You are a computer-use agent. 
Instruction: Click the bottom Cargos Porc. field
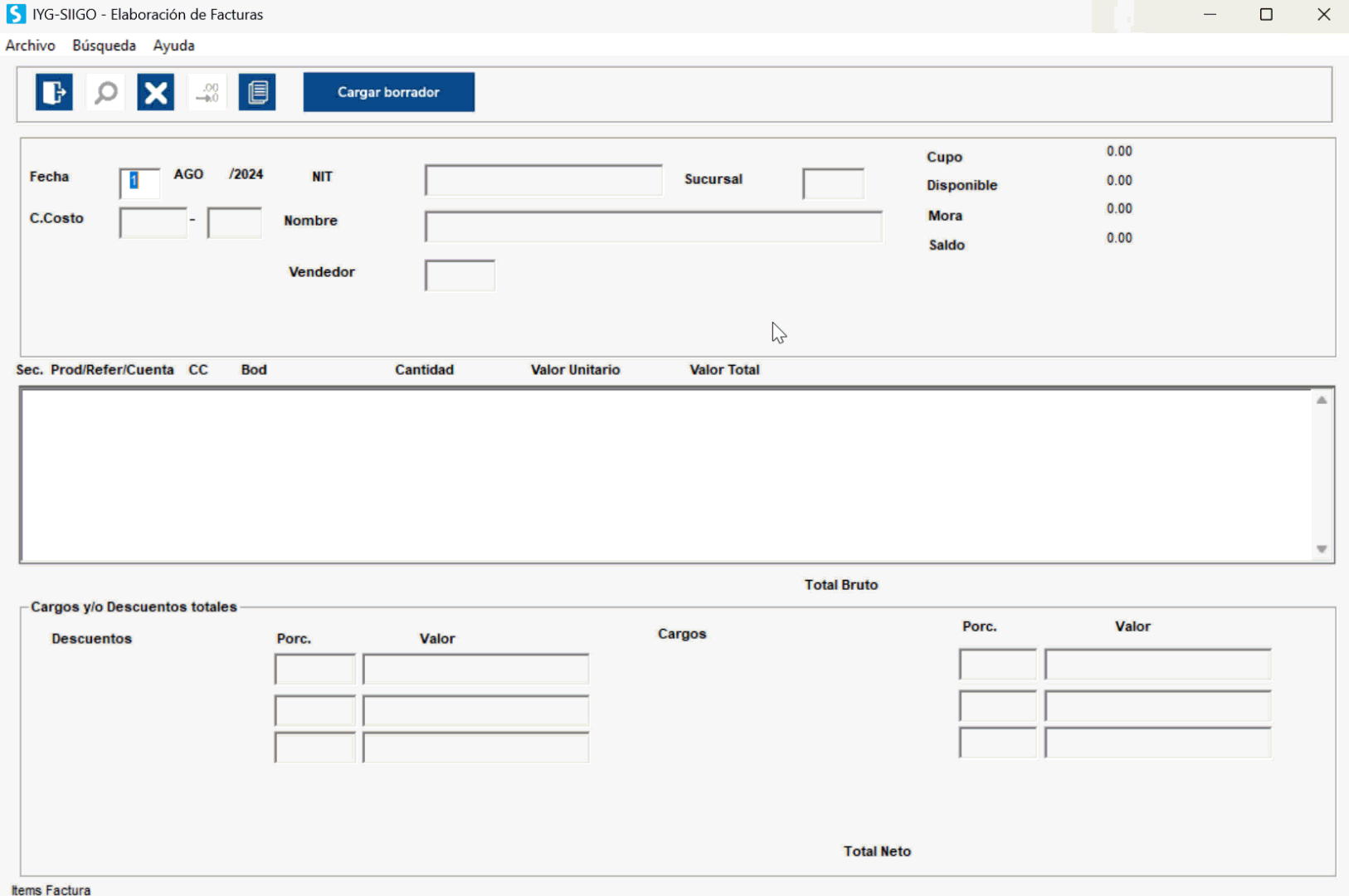[x=998, y=743]
